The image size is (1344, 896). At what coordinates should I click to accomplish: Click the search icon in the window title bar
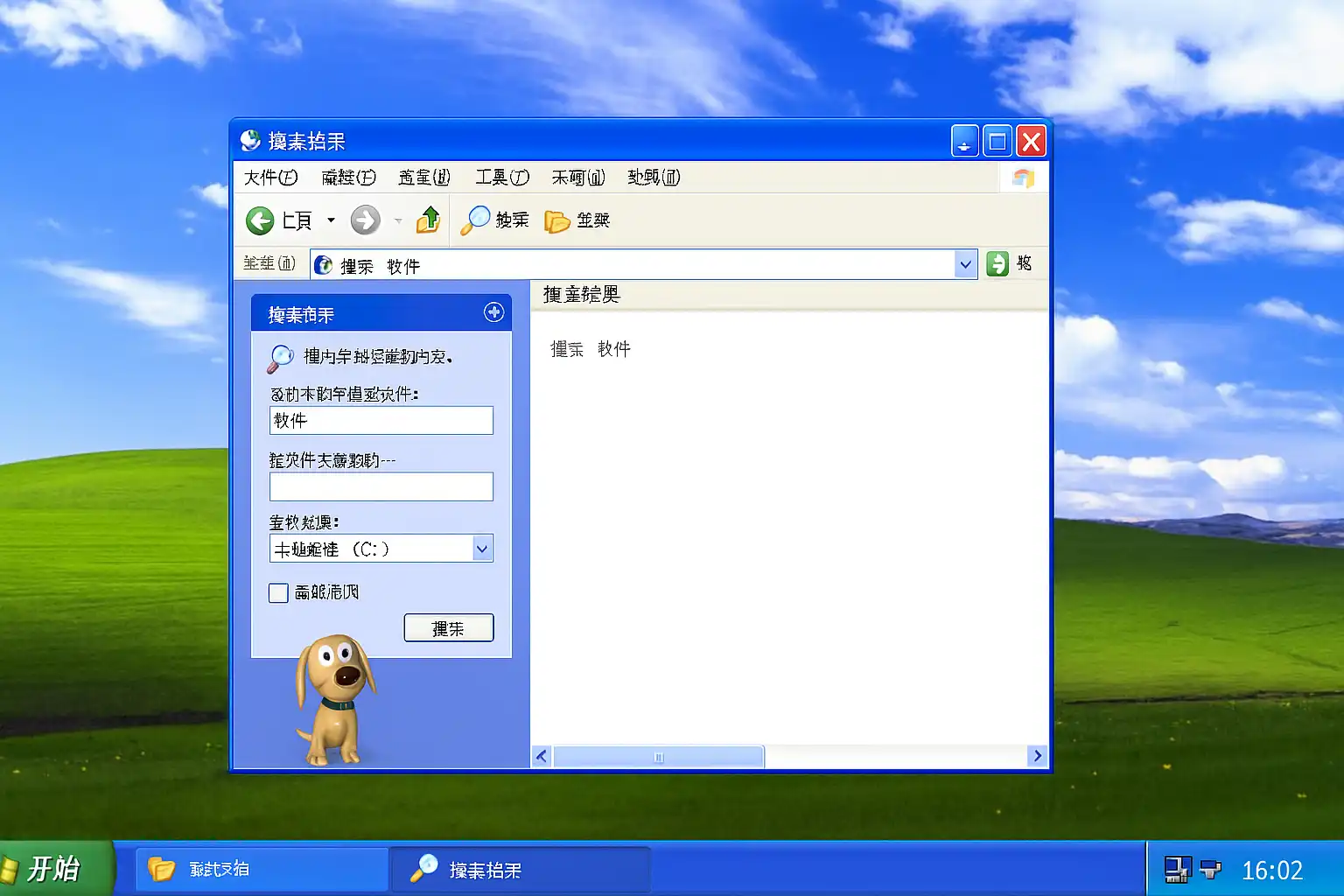point(251,141)
